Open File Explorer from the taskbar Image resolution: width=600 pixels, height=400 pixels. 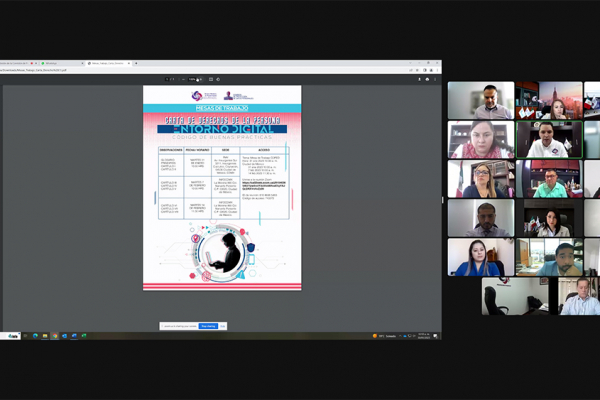click(x=45, y=336)
